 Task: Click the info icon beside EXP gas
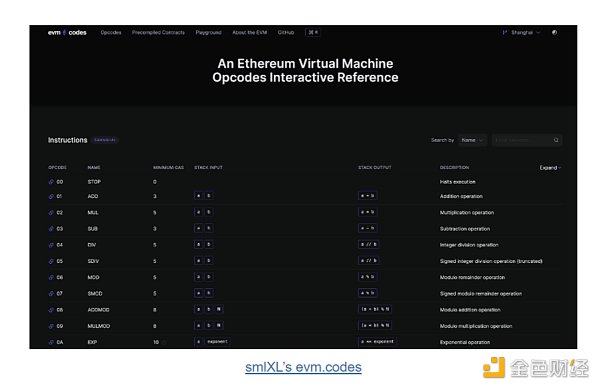pyautogui.click(x=164, y=342)
